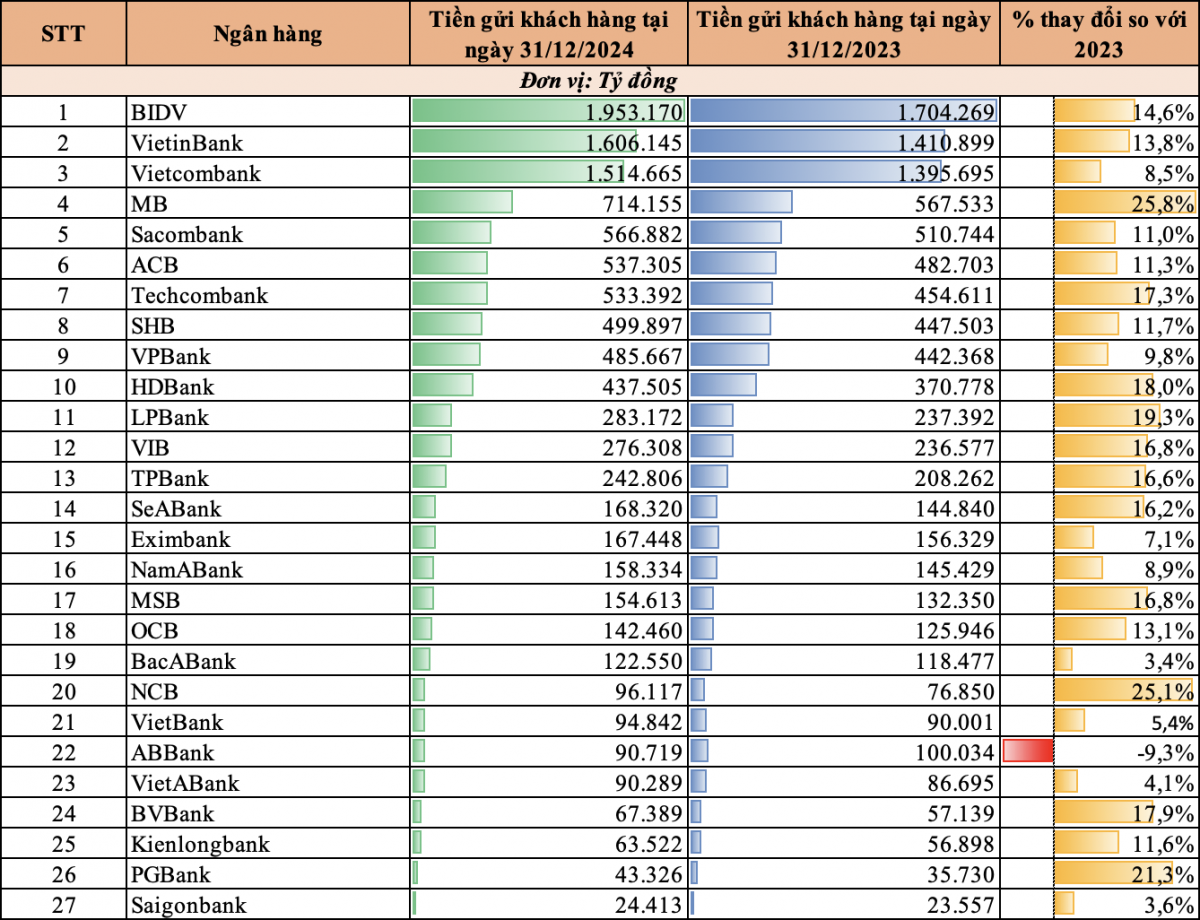The image size is (1200, 920).
Task: Click header "Tiền gửi khách hàng tại ngày 31/12/2024"
Action: pos(548,33)
